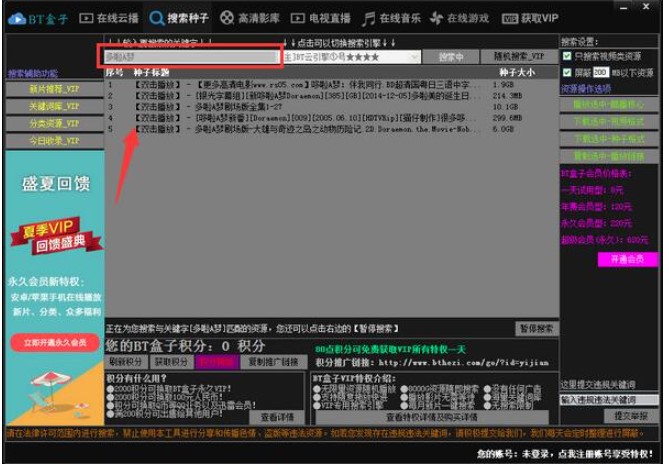Image resolution: width=669 pixels, height=465 pixels.
Task: Open 今日收录_VIP in left sidebar
Action: (x=54, y=140)
